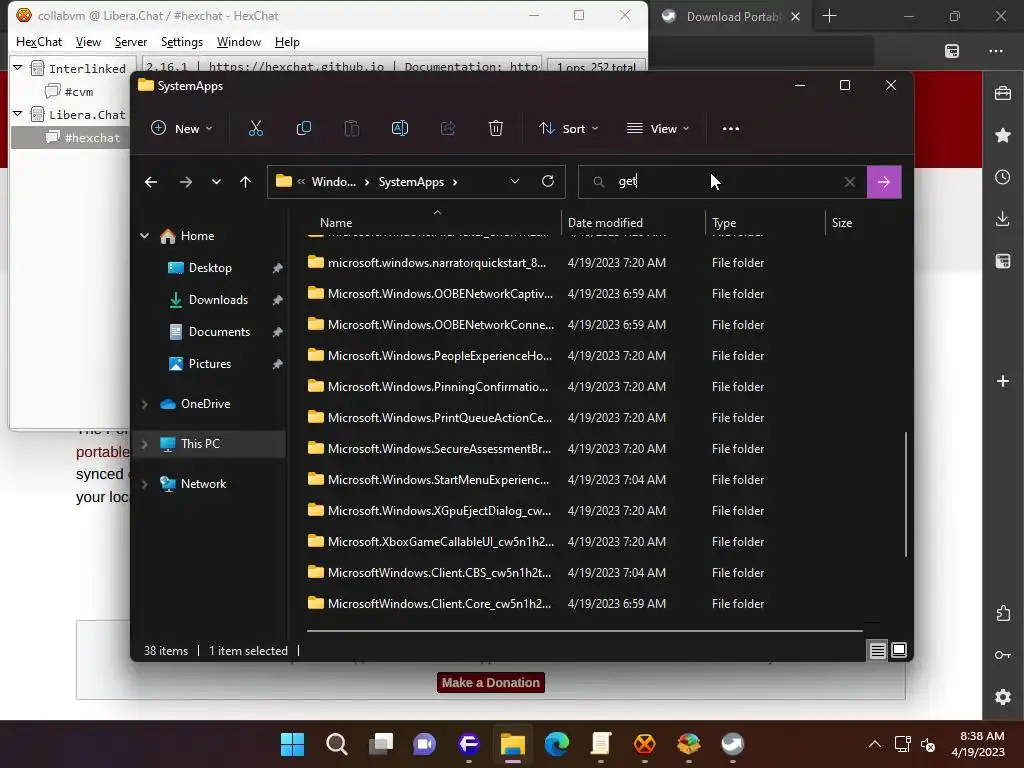Viewport: 1024px width, 768px height.
Task: Go up one folder level in Explorer
Action: pos(246,182)
